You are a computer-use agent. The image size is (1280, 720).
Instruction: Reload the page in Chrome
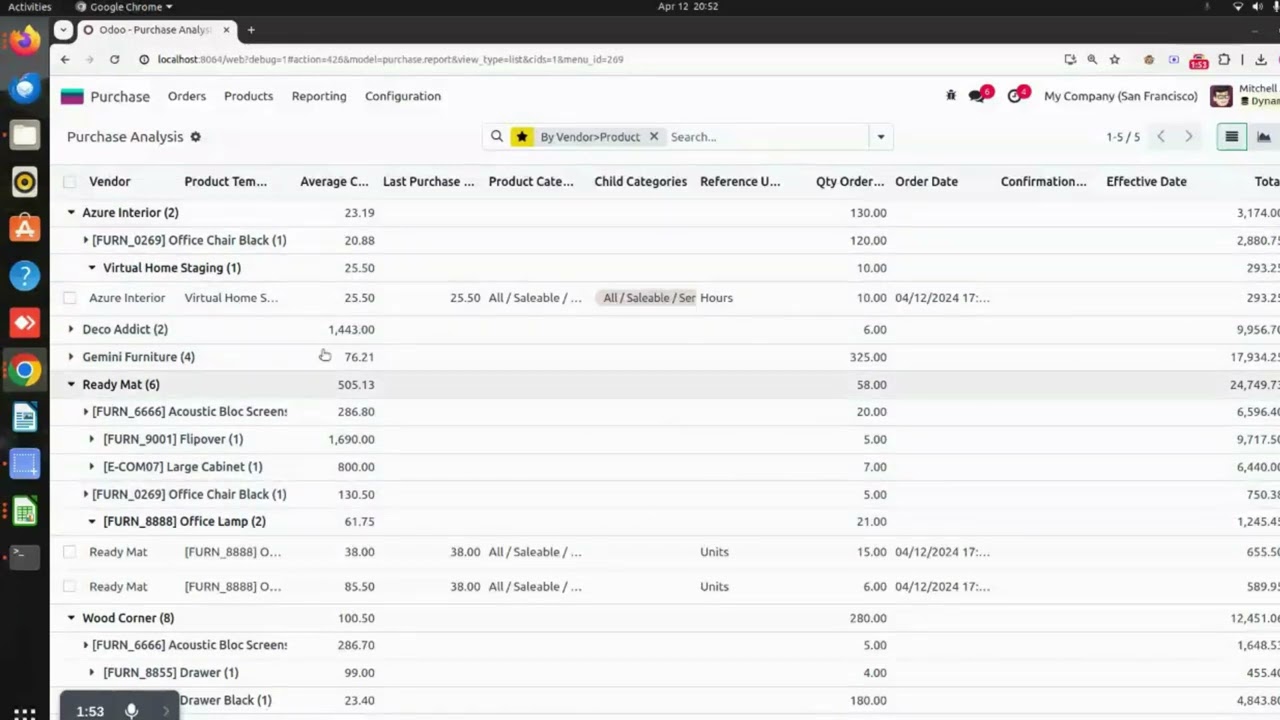(114, 60)
